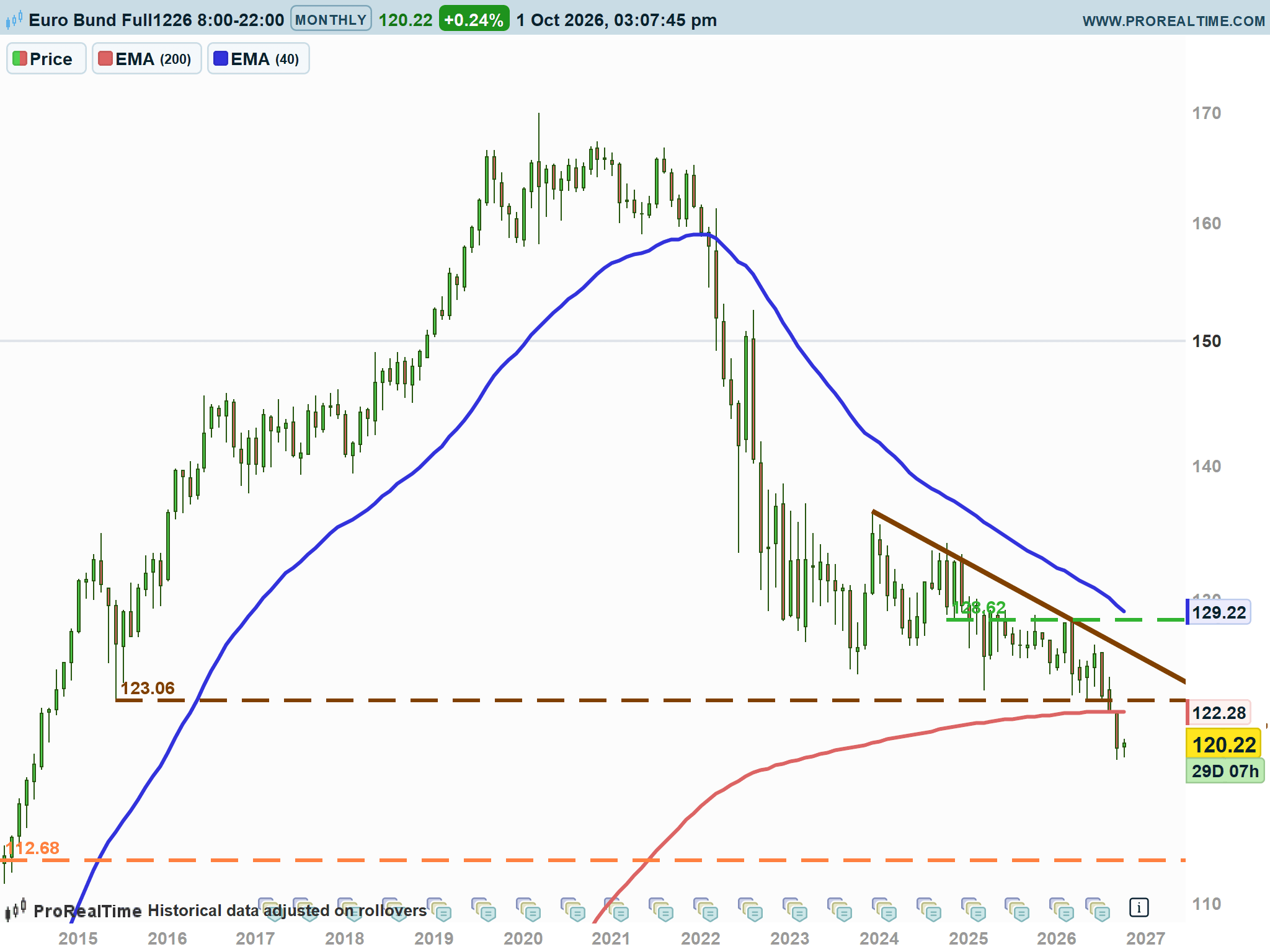The height and width of the screenshot is (952, 1270).
Task: Open the news event icon above 2025
Action: (x=974, y=909)
